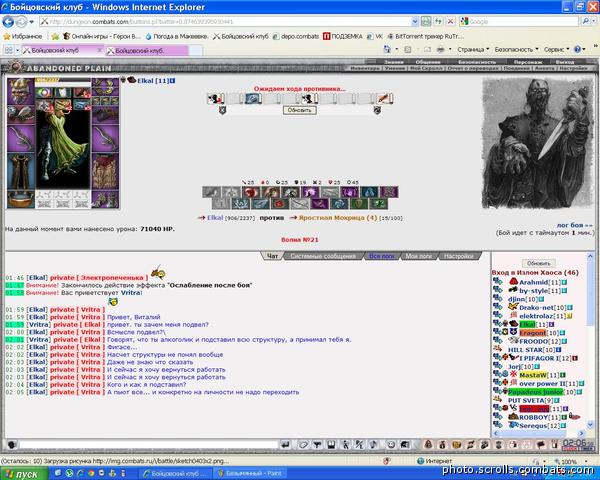Click the refresh page icon beside address bar
600x480 pixels.
click(x=438, y=21)
